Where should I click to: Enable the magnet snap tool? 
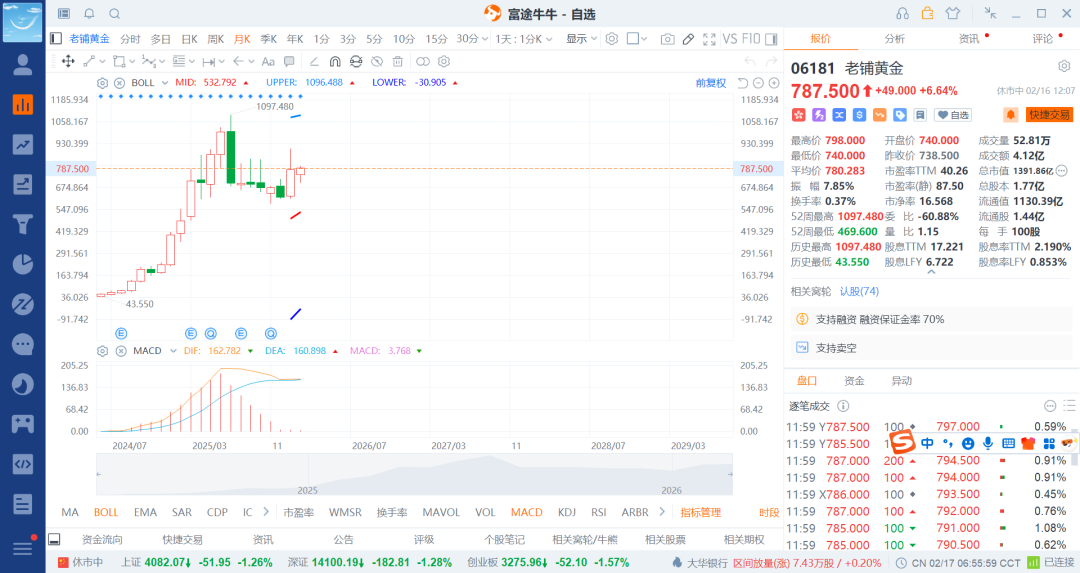click(x=335, y=61)
